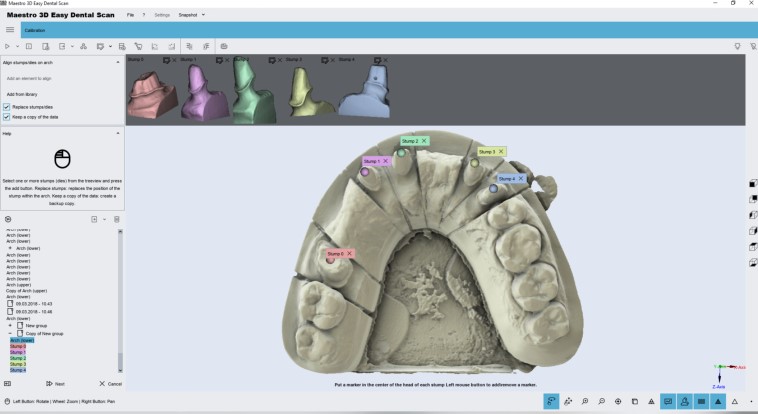
Task: Select the Calibration tab
Action: pos(35,30)
